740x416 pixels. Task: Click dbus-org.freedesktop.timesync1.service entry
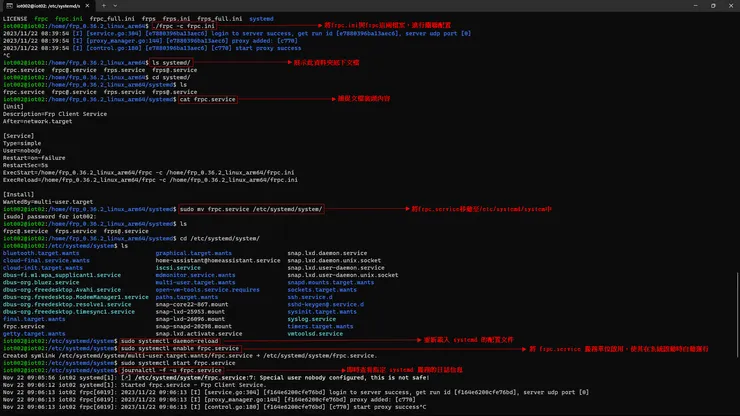[69, 312]
